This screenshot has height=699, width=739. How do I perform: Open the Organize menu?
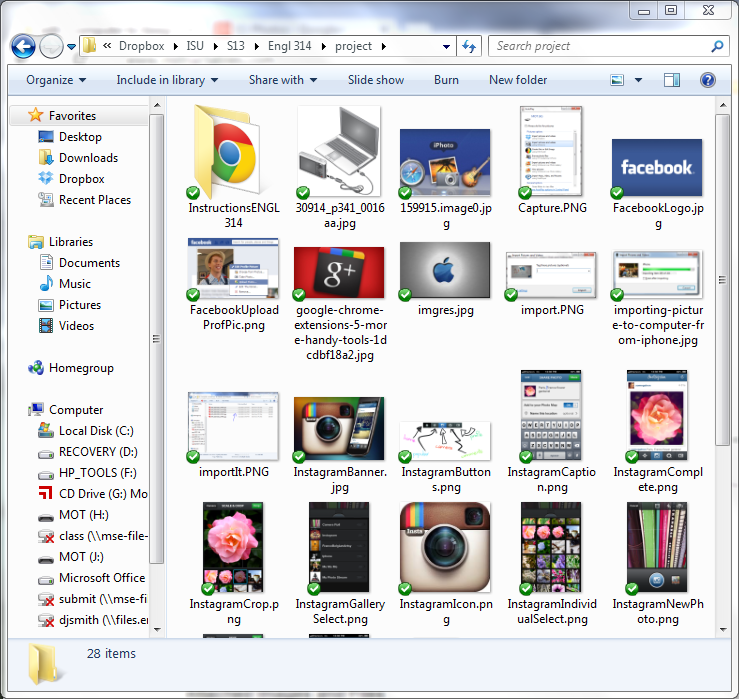56,80
